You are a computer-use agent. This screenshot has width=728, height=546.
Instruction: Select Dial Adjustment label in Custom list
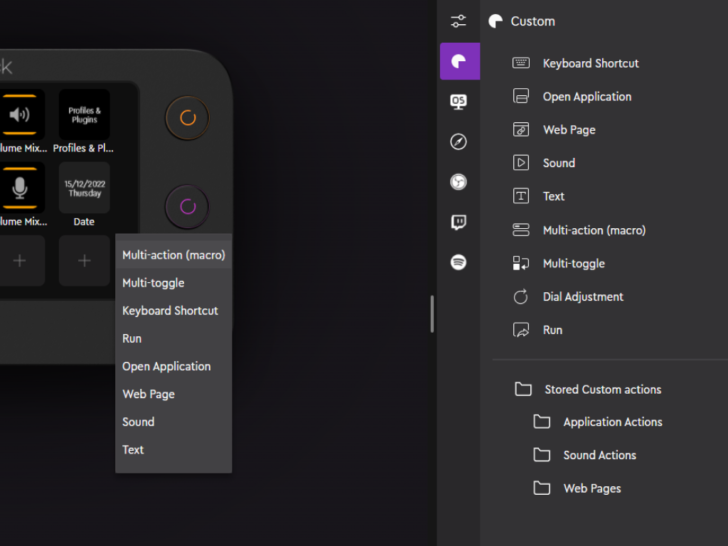pos(583,297)
